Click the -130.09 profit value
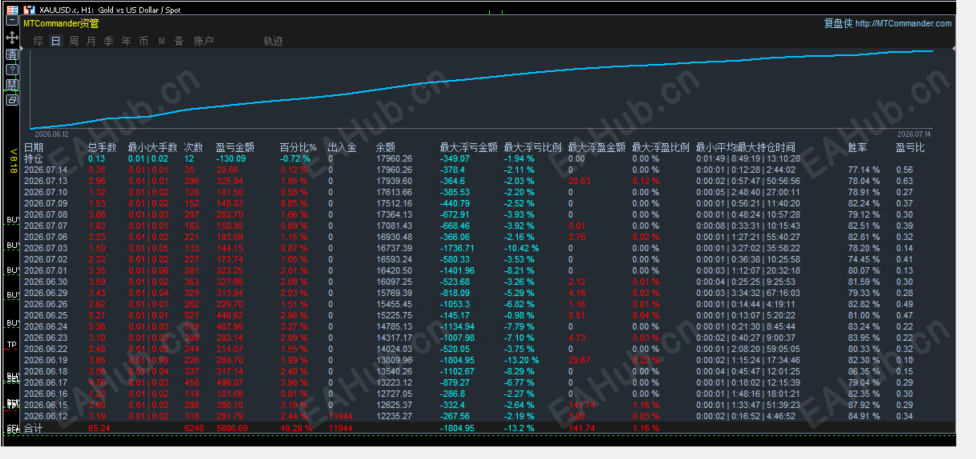Viewport: 976px width, 459px height. point(230,158)
